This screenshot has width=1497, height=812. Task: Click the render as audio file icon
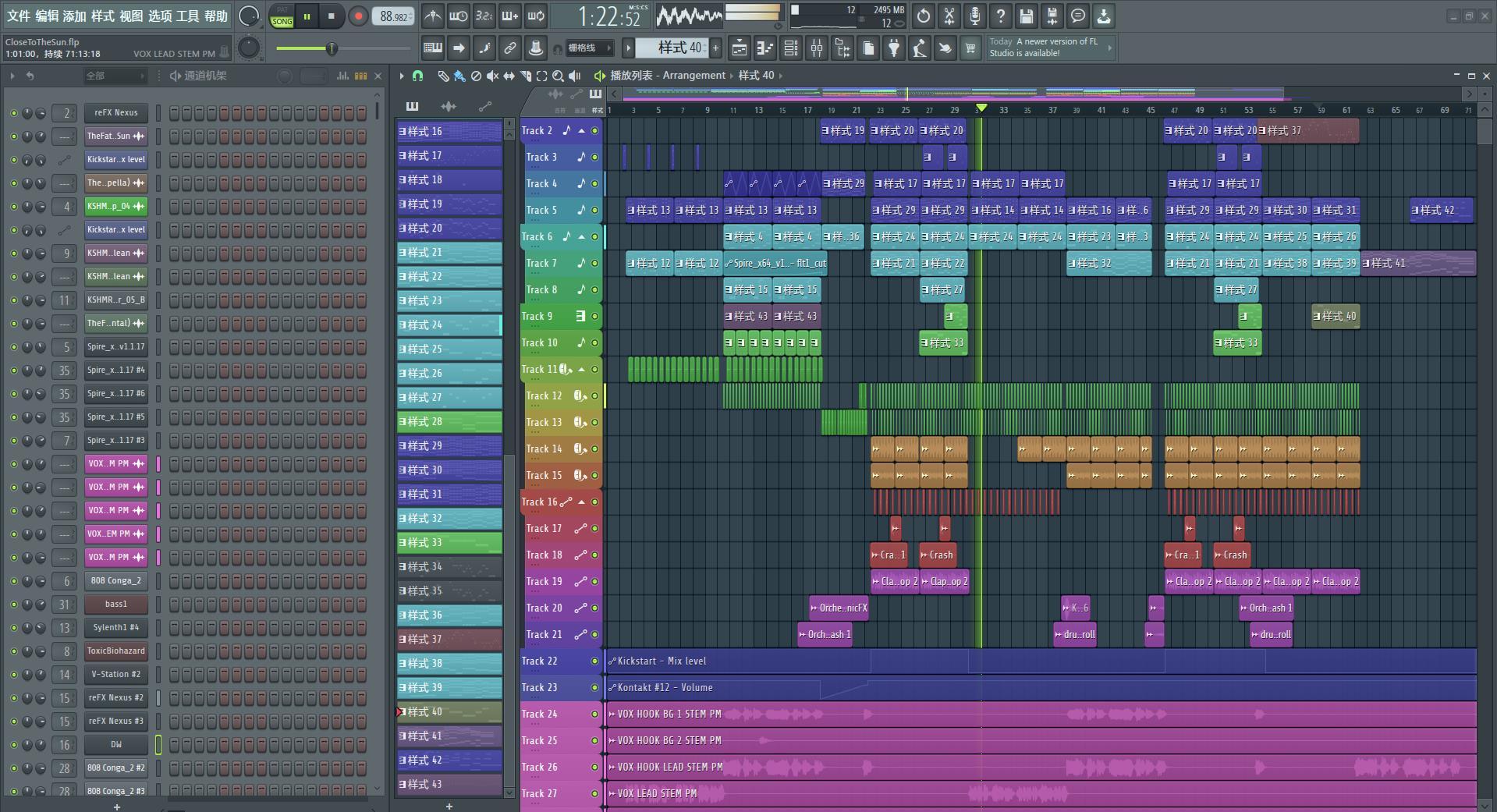tap(1052, 16)
